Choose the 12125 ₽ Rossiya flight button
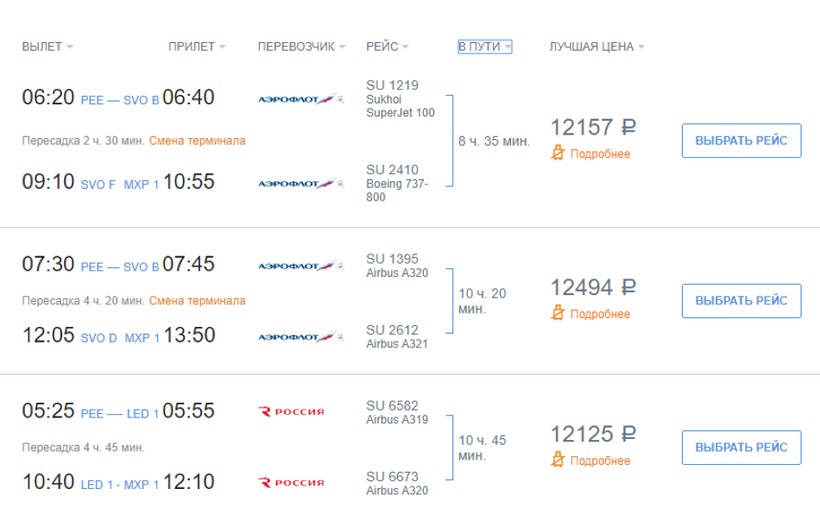This screenshot has width=820, height=514. click(x=741, y=447)
